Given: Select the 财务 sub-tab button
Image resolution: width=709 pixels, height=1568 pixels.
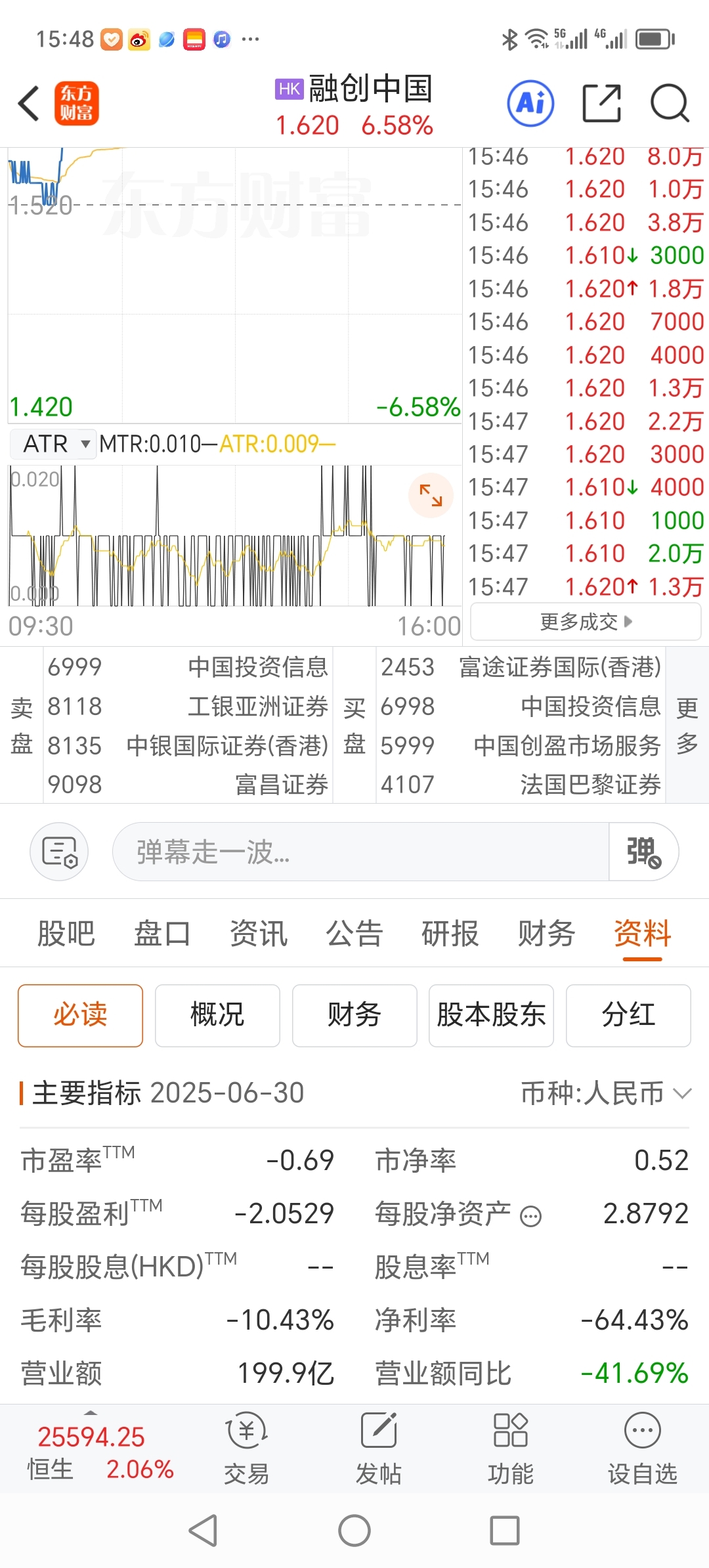Looking at the screenshot, I should point(354,1015).
